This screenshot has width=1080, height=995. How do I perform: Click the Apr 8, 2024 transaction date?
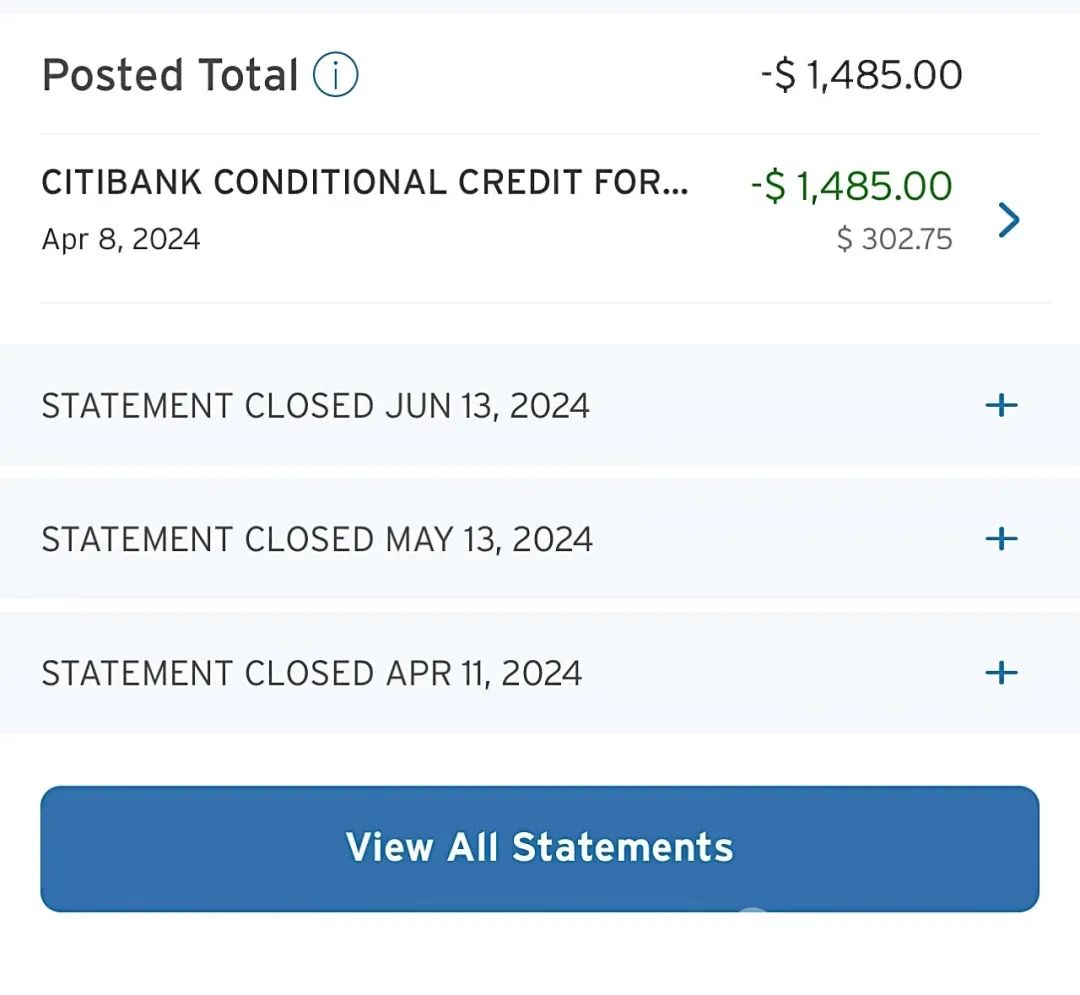point(121,240)
